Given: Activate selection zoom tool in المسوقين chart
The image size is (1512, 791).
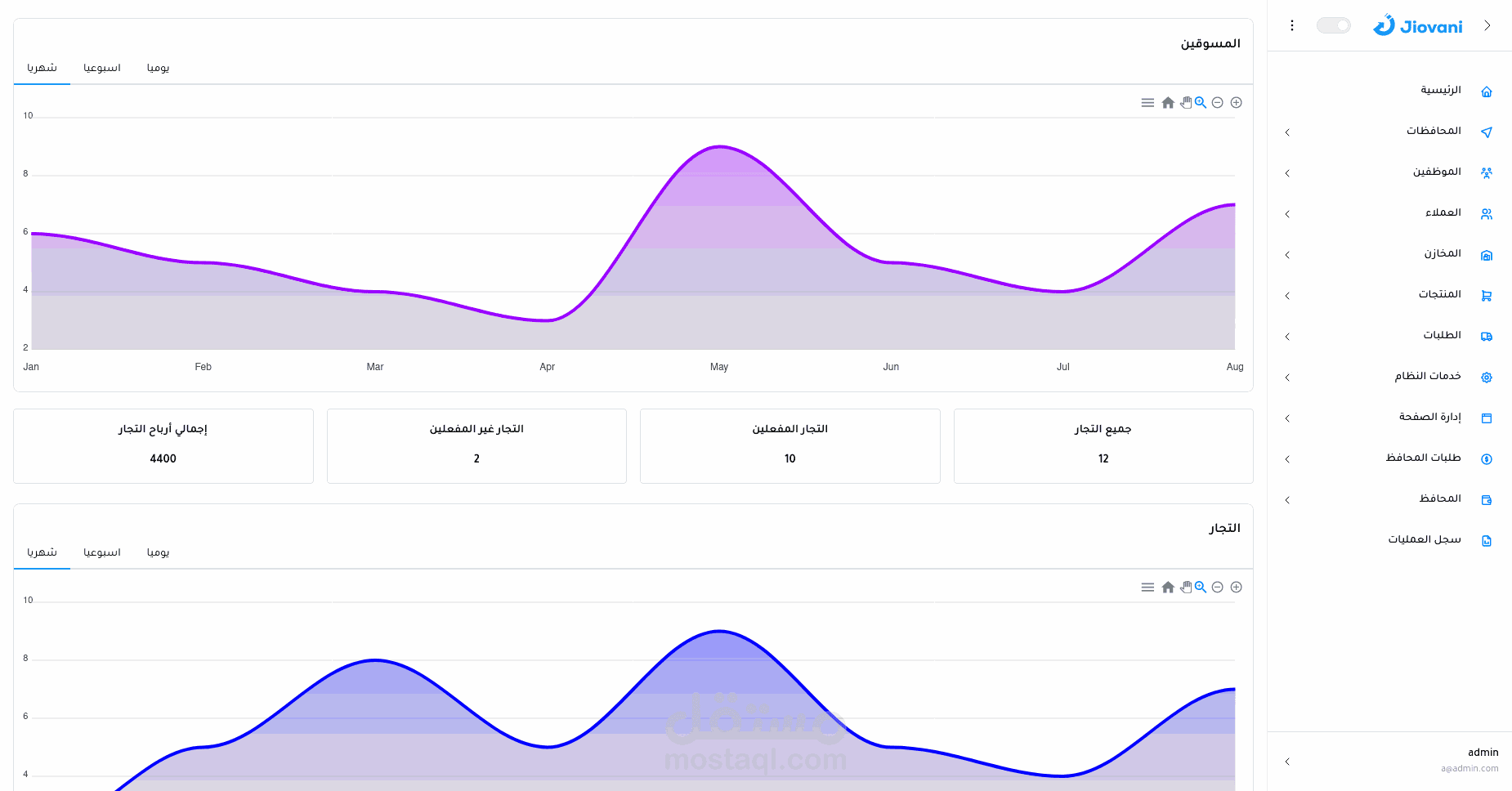Looking at the screenshot, I should click(x=1201, y=103).
